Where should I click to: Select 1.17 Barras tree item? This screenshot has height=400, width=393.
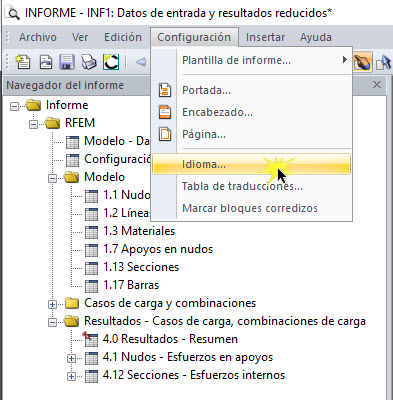tap(131, 285)
